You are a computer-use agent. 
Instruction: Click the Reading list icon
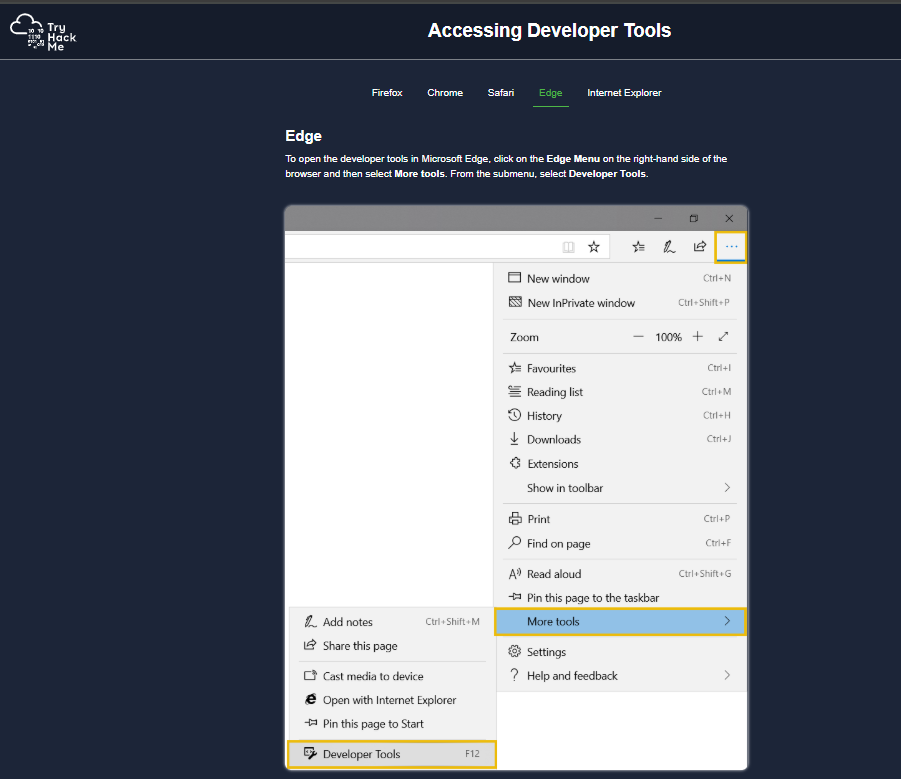[x=514, y=392]
